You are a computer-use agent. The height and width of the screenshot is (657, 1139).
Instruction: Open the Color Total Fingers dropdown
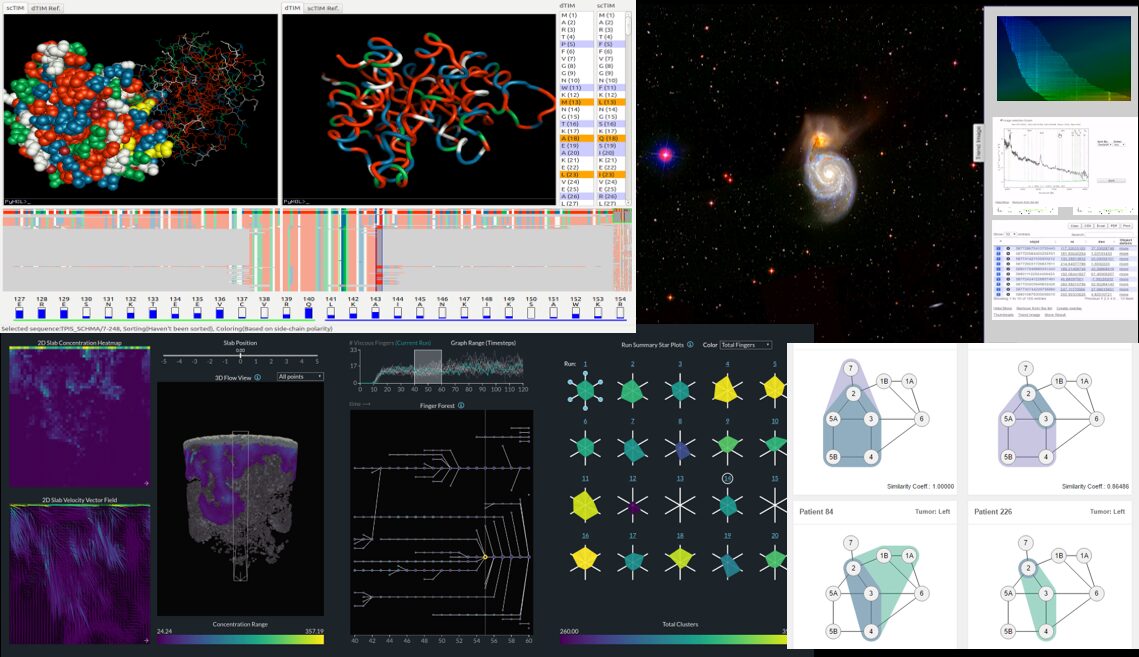coord(745,345)
